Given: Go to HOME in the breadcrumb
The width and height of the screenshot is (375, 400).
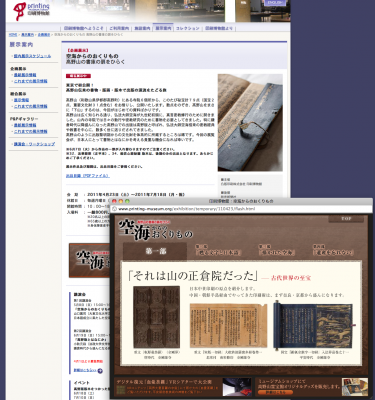Looking at the screenshot, I should pyautogui.click(x=13, y=35).
